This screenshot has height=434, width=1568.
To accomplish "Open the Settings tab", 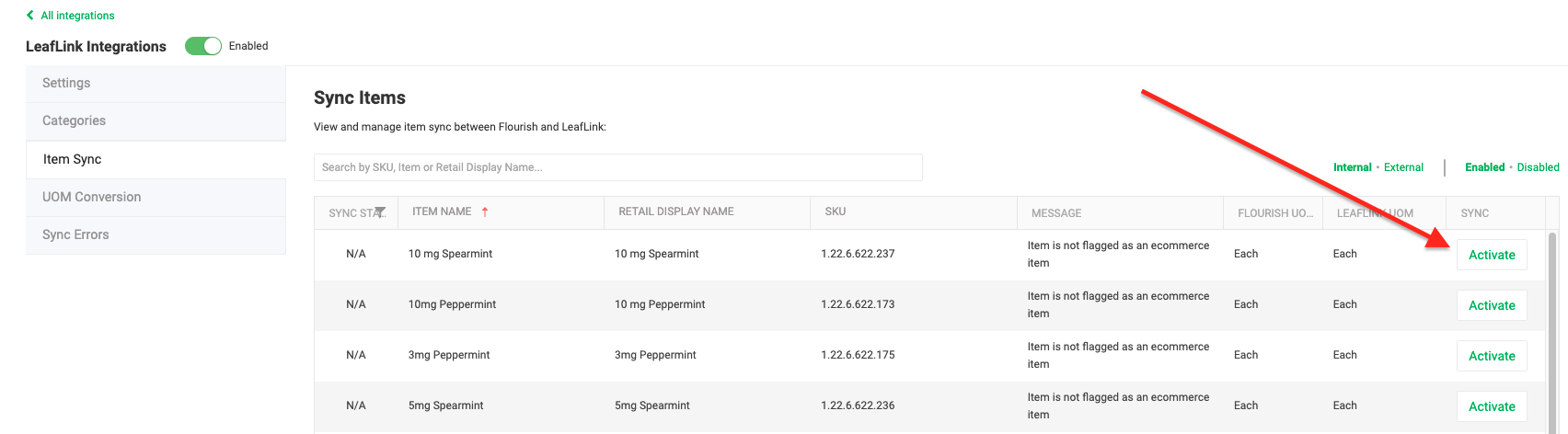I will [156, 83].
